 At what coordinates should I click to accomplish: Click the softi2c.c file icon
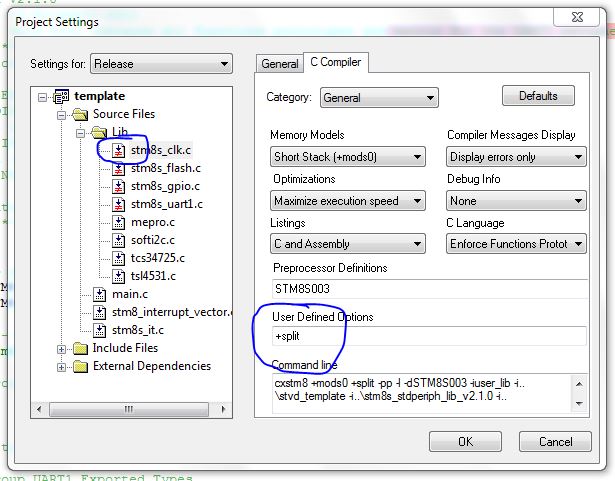[x=118, y=240]
